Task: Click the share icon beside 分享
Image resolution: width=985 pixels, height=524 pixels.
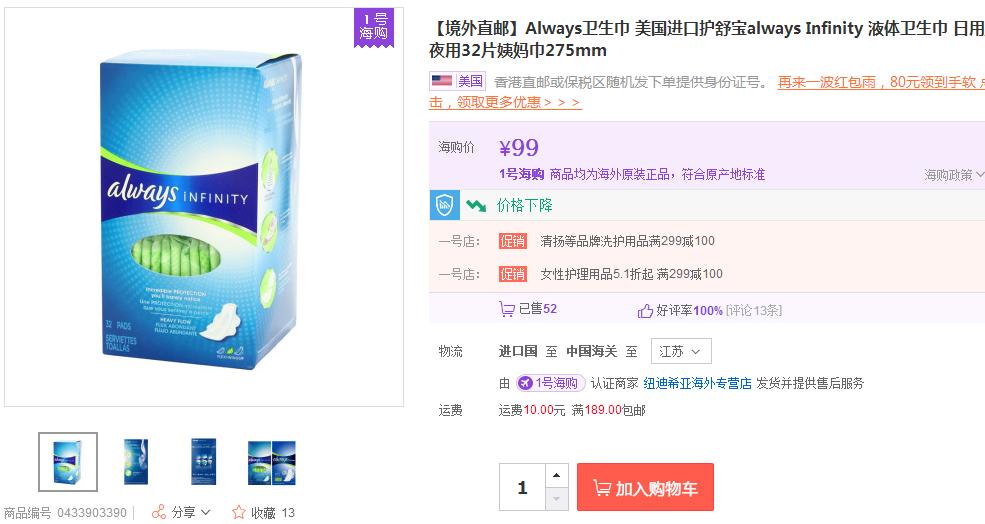Action: [159, 512]
